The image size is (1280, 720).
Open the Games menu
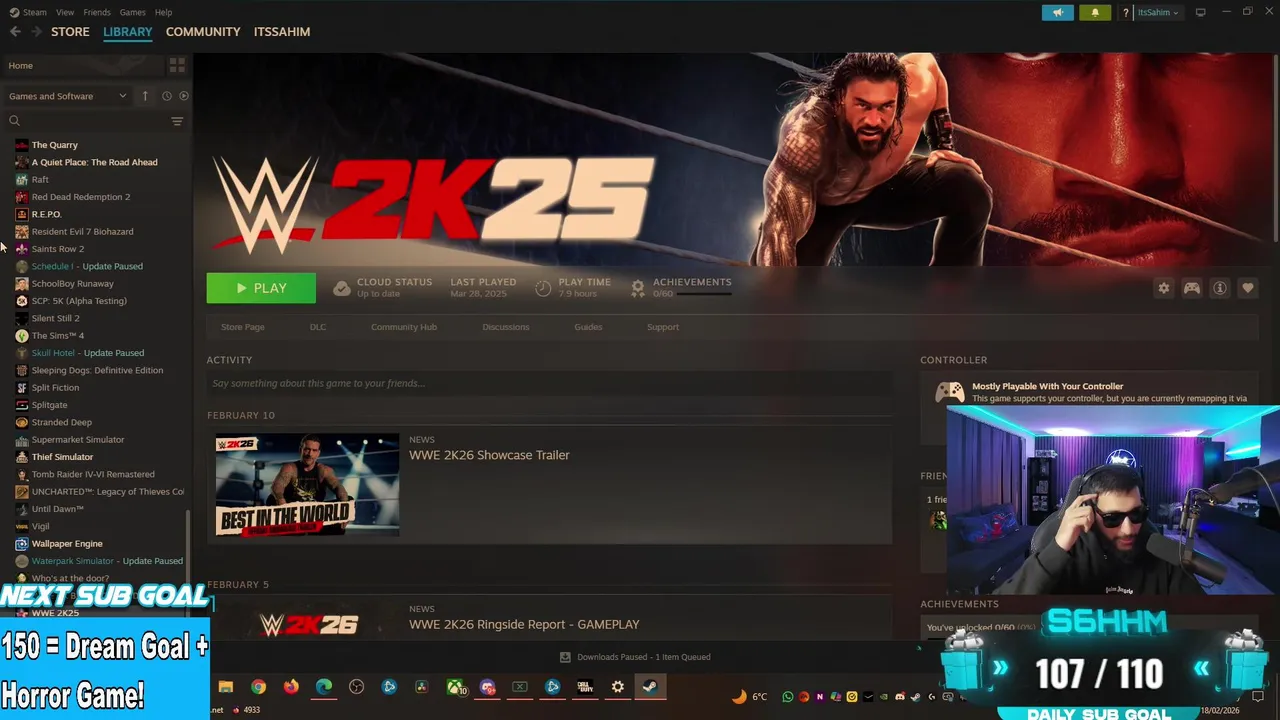(132, 12)
